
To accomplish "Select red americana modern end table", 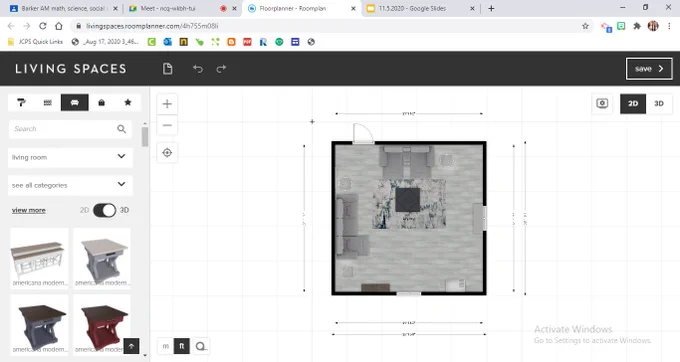I will pyautogui.click(x=102, y=325).
